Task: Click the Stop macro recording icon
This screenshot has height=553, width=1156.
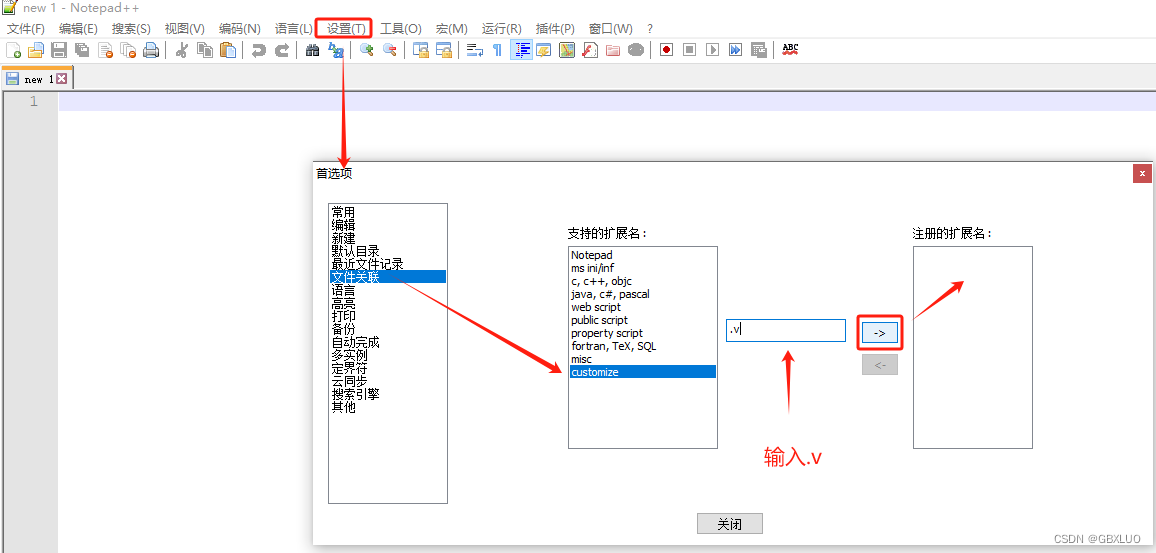Action: (689, 50)
